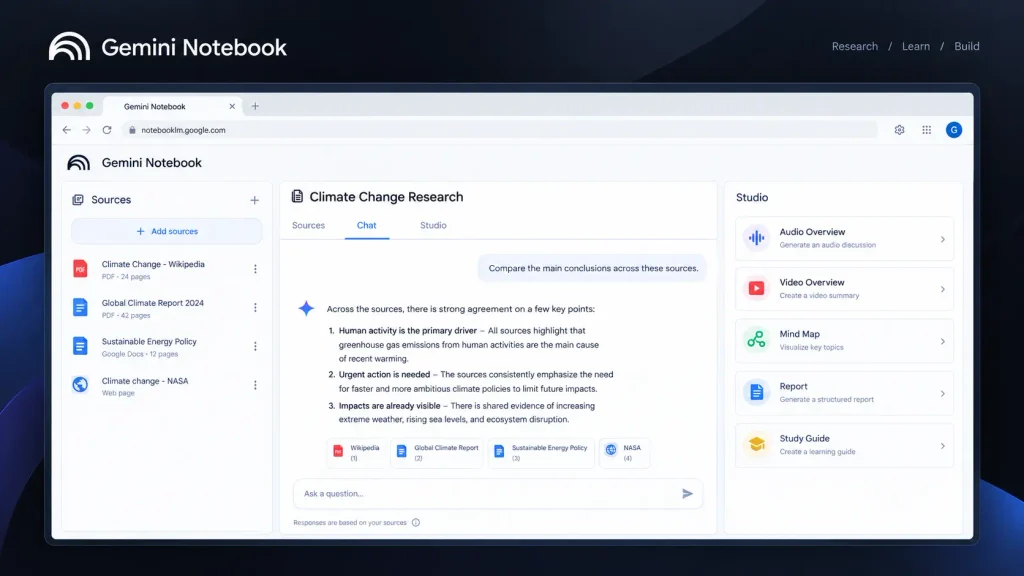Open more options for Global Climate Report 2024
This screenshot has height=576, width=1024.
(255, 308)
